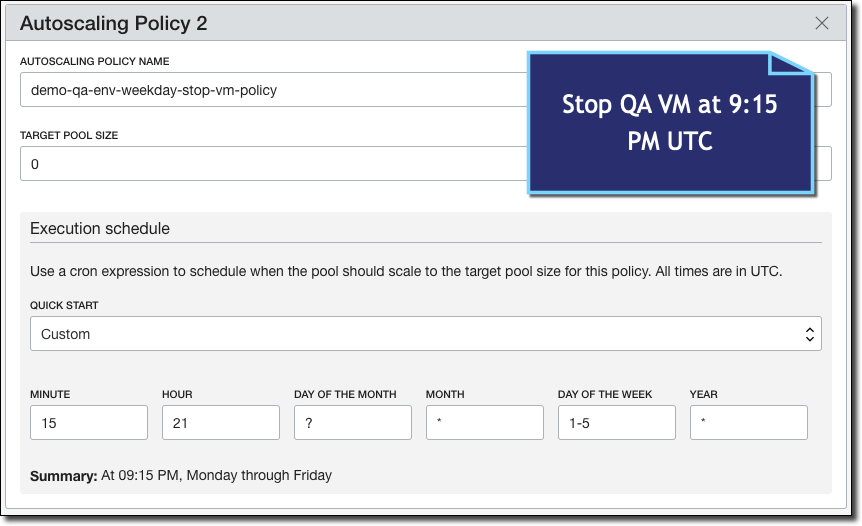Viewport: 862px width, 526px height.
Task: Click the Autoscaling Policy 2 title
Action: 114,23
